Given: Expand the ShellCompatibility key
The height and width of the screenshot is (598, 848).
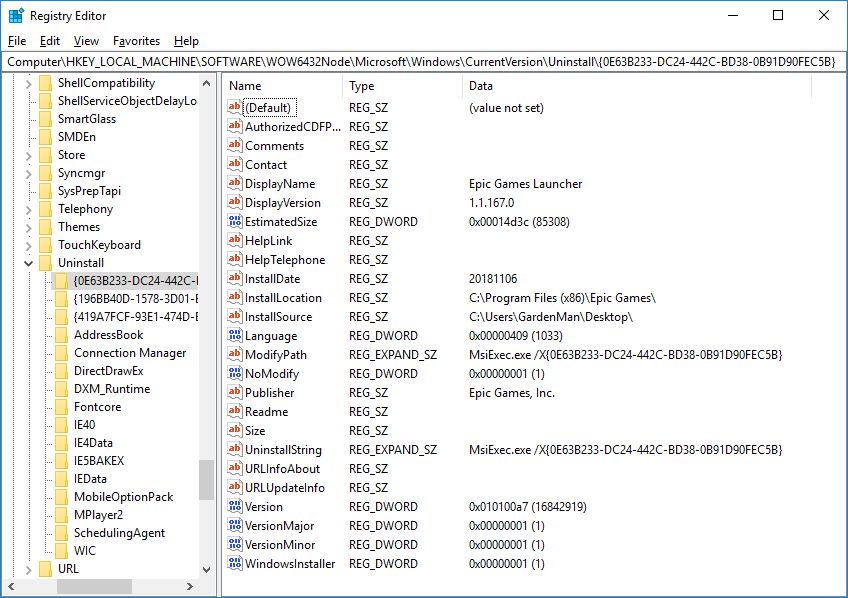Looking at the screenshot, I should (29, 83).
